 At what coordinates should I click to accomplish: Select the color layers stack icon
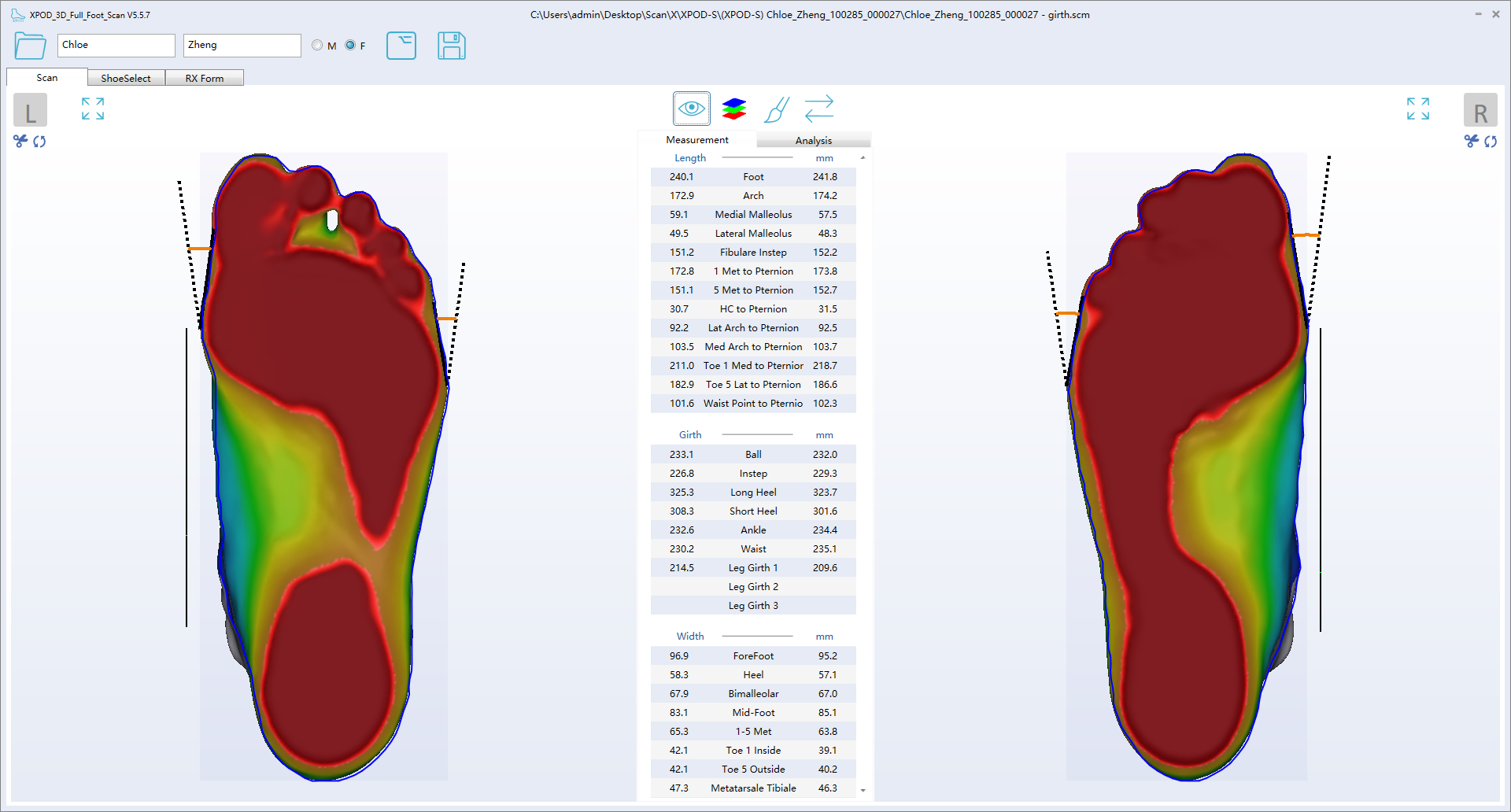coord(733,109)
